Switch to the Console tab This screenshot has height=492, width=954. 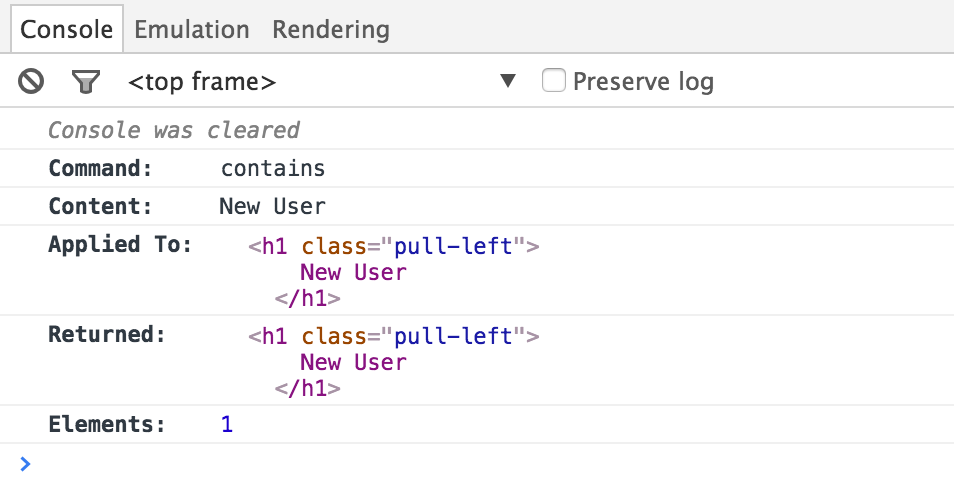tap(67, 29)
